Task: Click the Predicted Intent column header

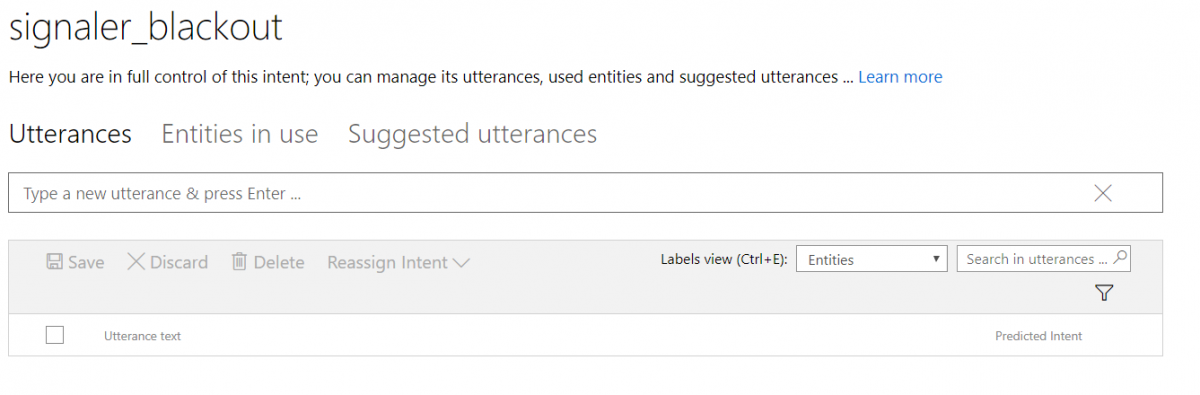Action: [x=1038, y=336]
